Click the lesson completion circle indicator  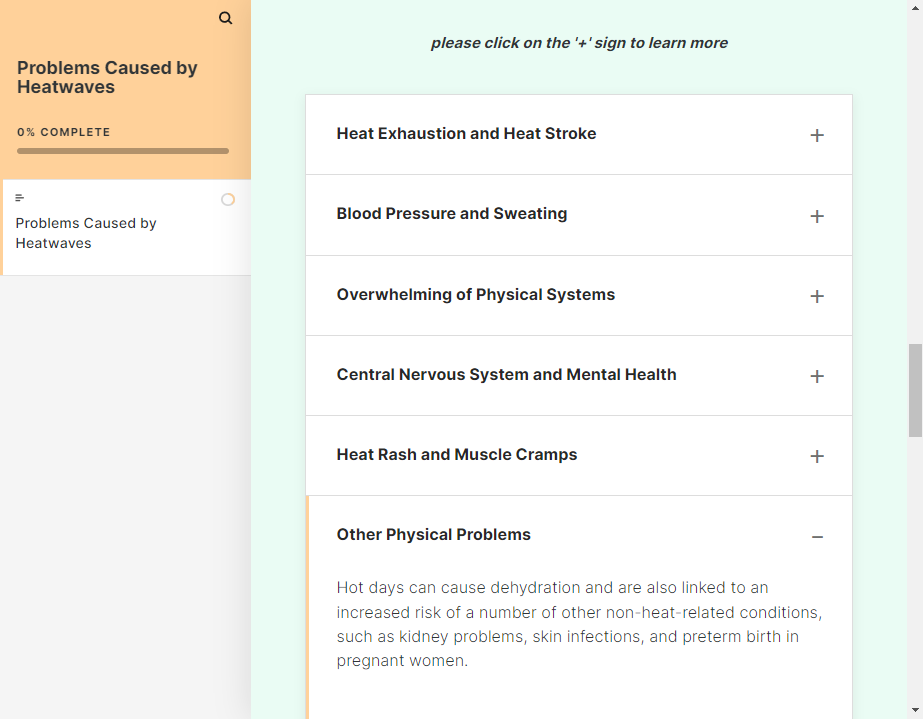(x=228, y=200)
